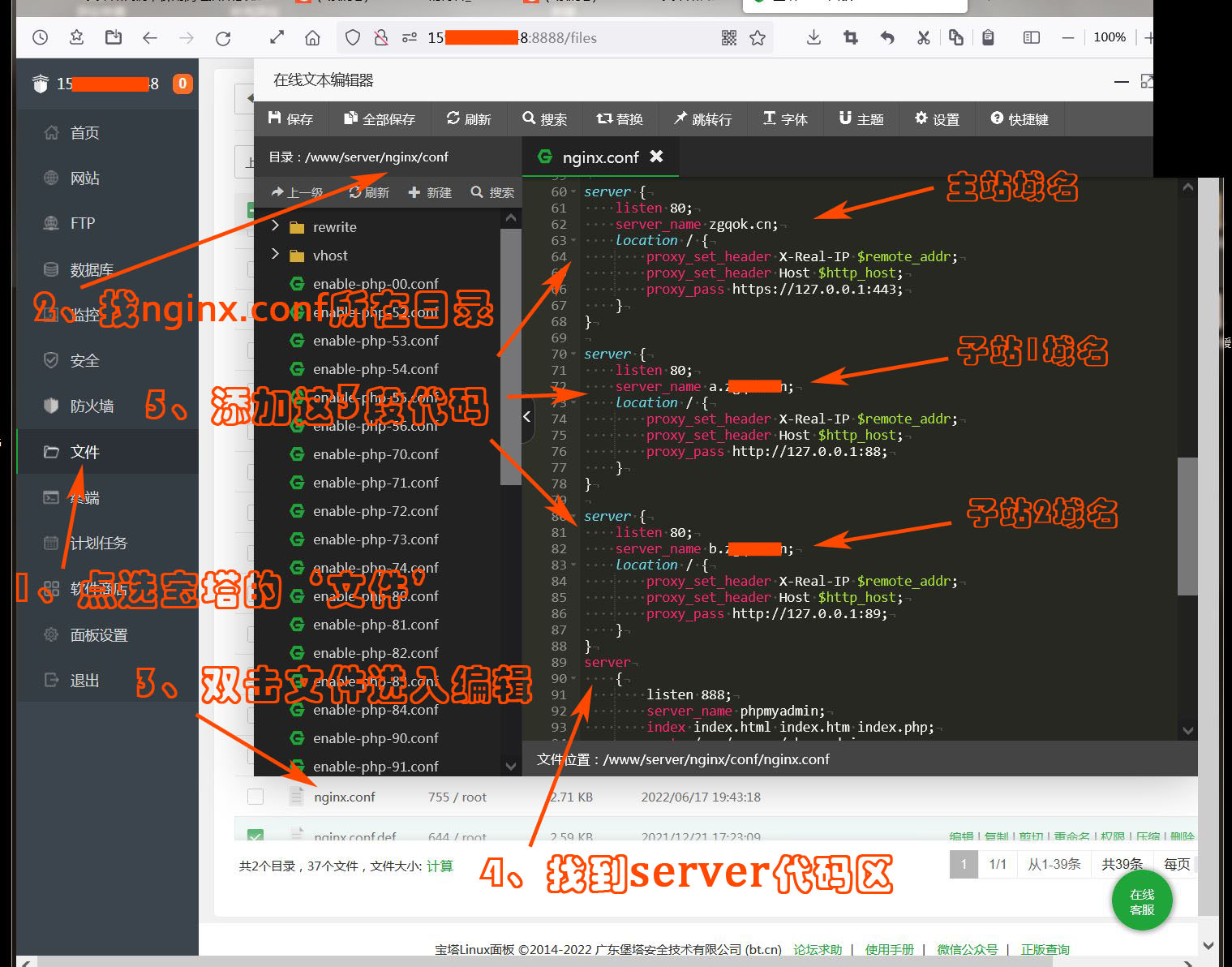1232x967 pixels.
Task: Open 面板设置 in the sidebar
Action: point(98,635)
